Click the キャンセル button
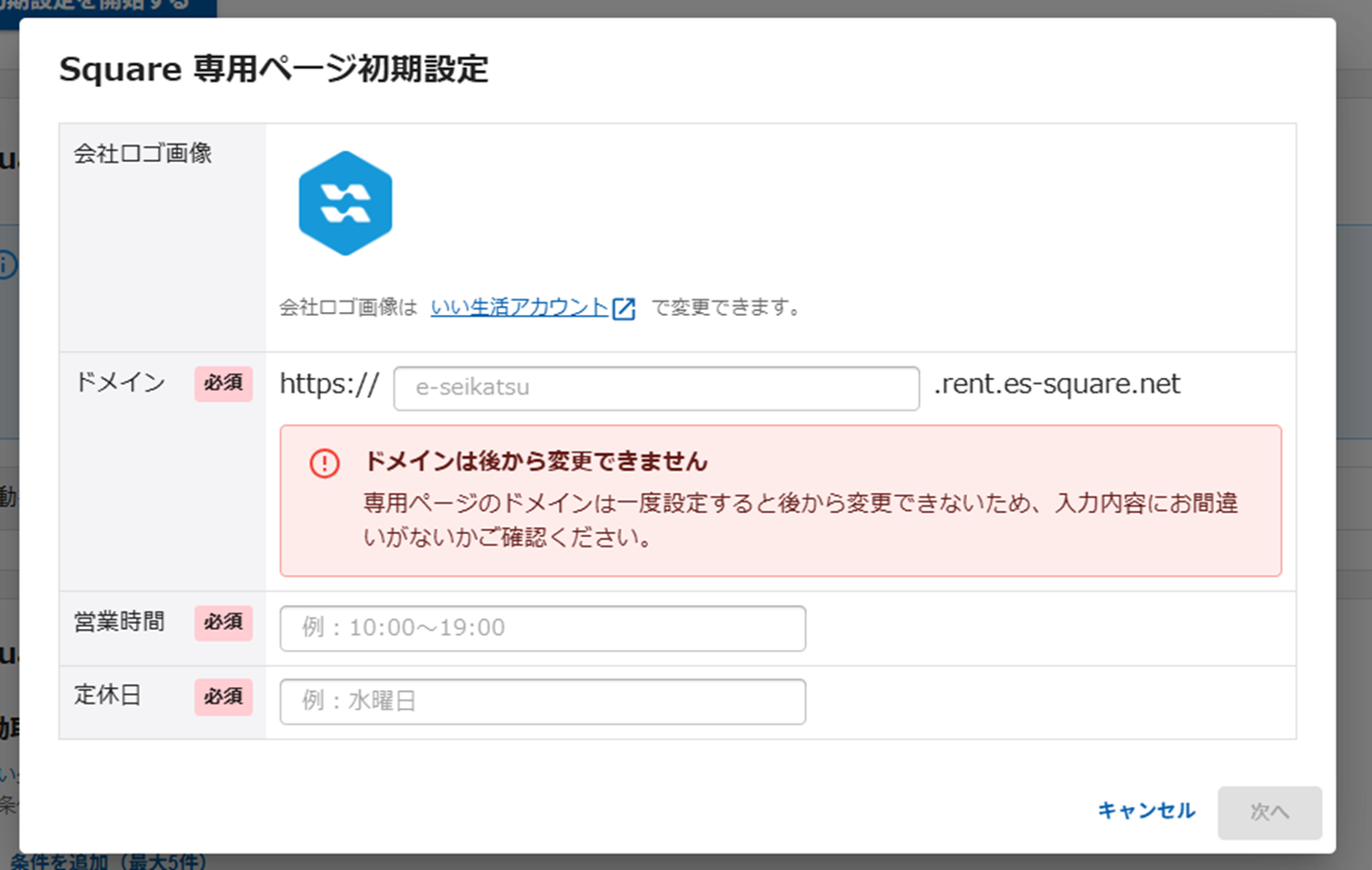This screenshot has width=1372, height=870. 1146,811
